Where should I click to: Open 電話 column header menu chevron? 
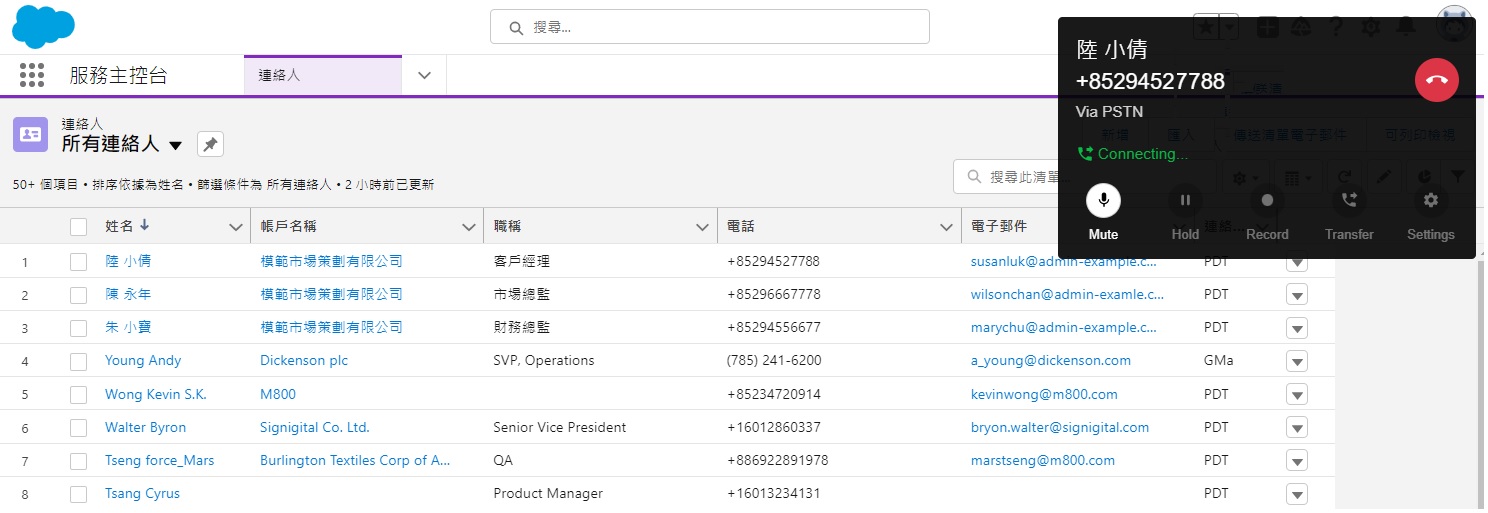click(947, 227)
